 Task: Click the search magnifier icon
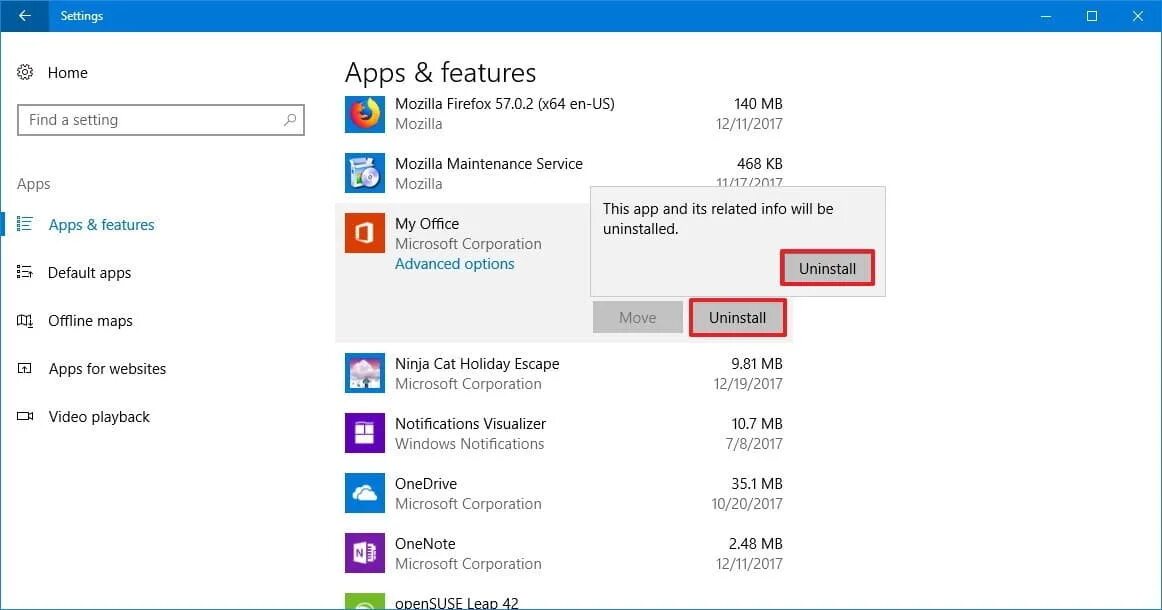coord(290,120)
